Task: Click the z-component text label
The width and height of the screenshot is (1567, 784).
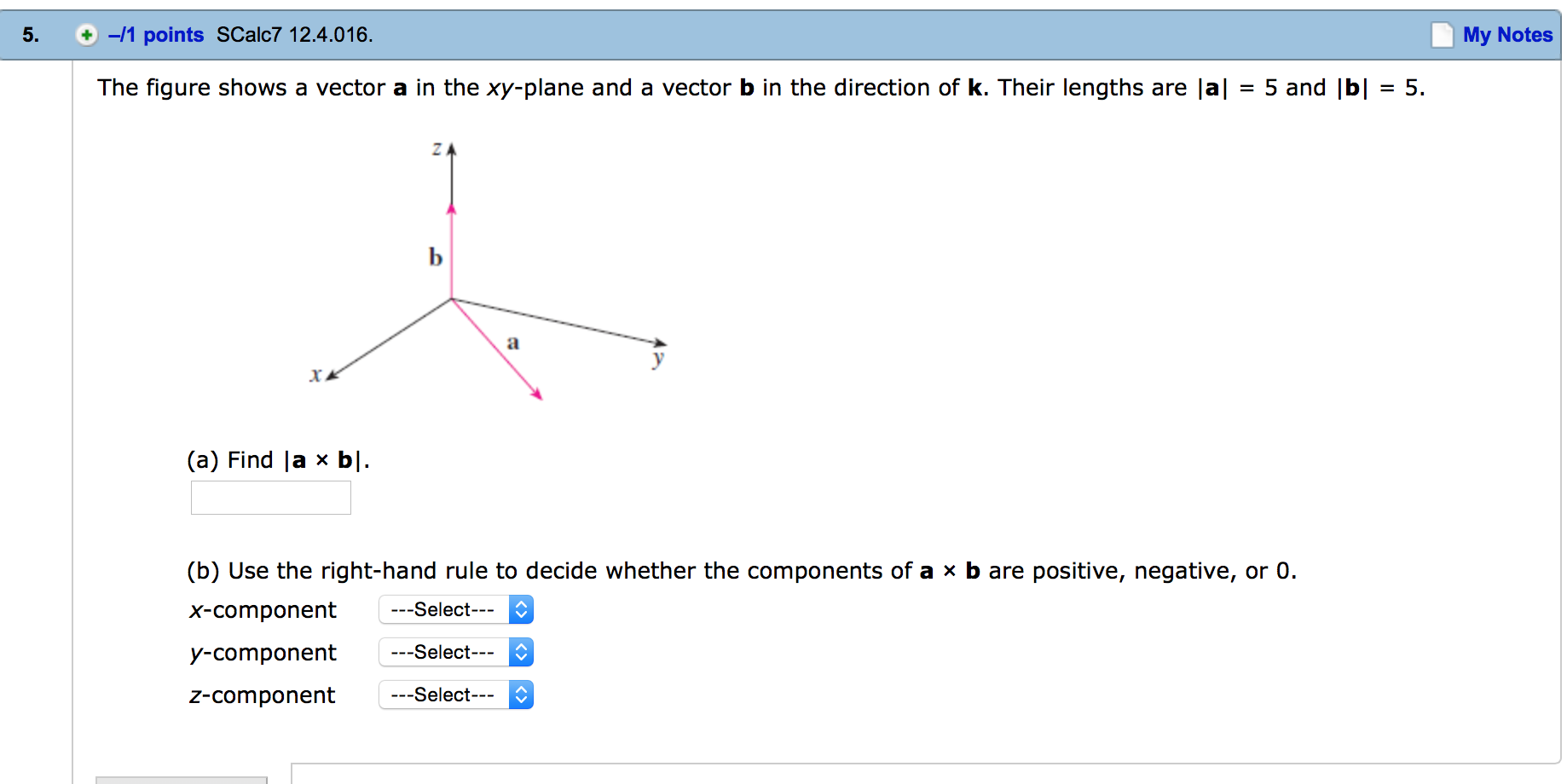Action: click(262, 695)
